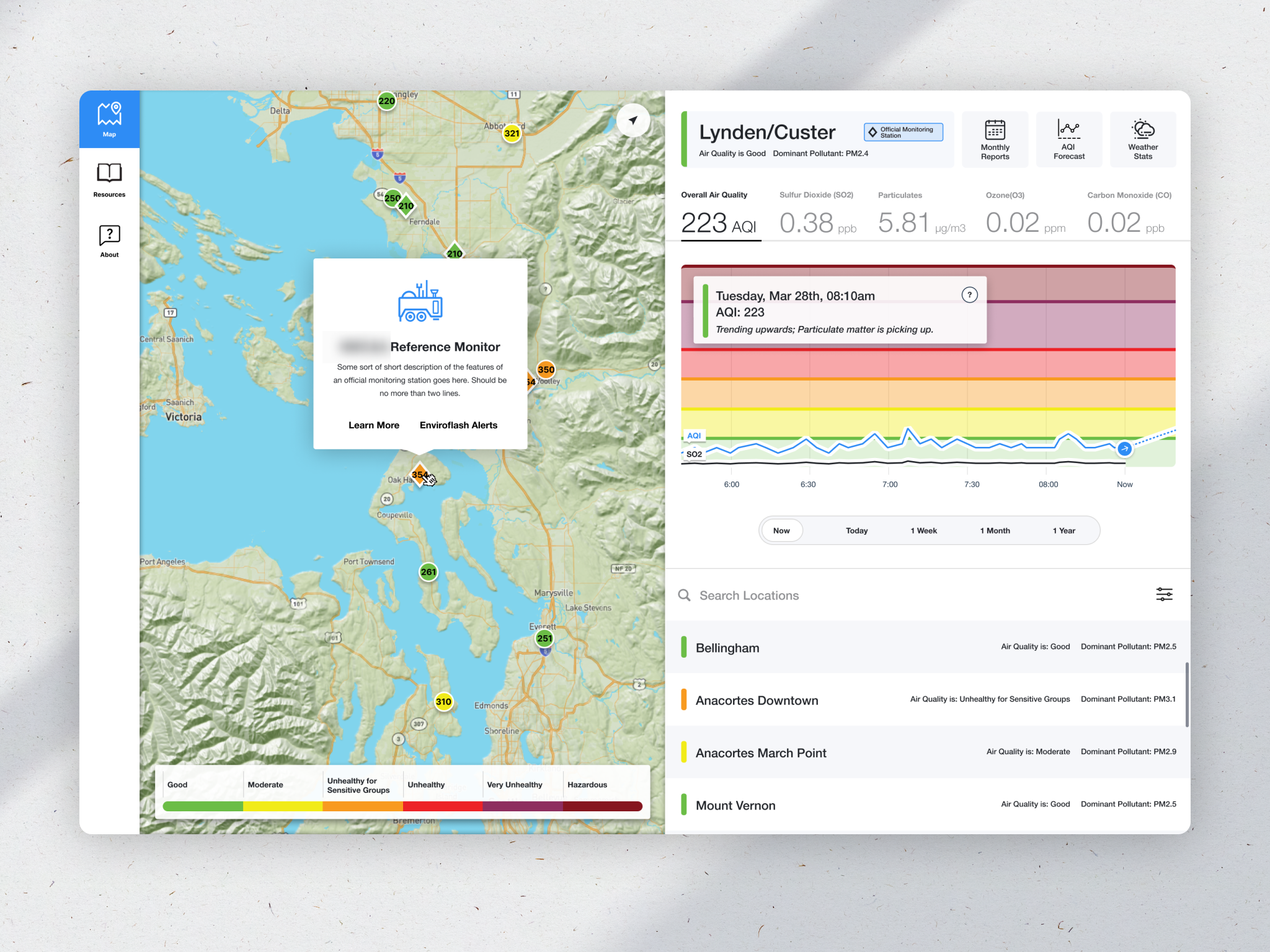Click the orange Unhealthy for Sensitive Groups segment

tap(363, 806)
